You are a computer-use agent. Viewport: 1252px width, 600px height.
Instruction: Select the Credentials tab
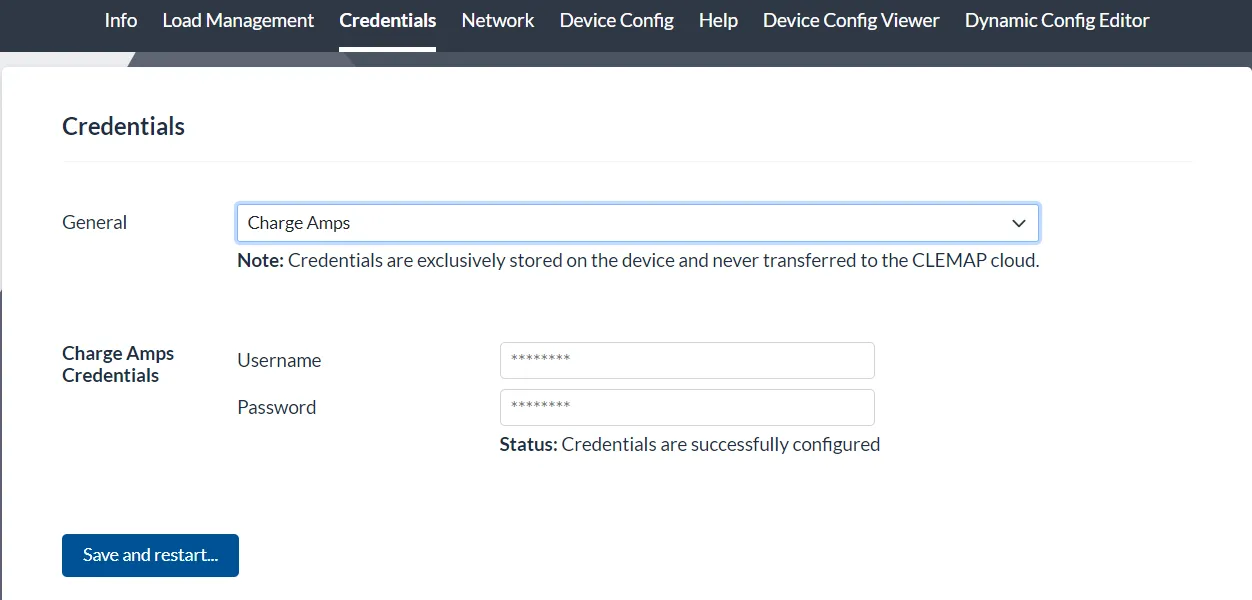coord(388,20)
